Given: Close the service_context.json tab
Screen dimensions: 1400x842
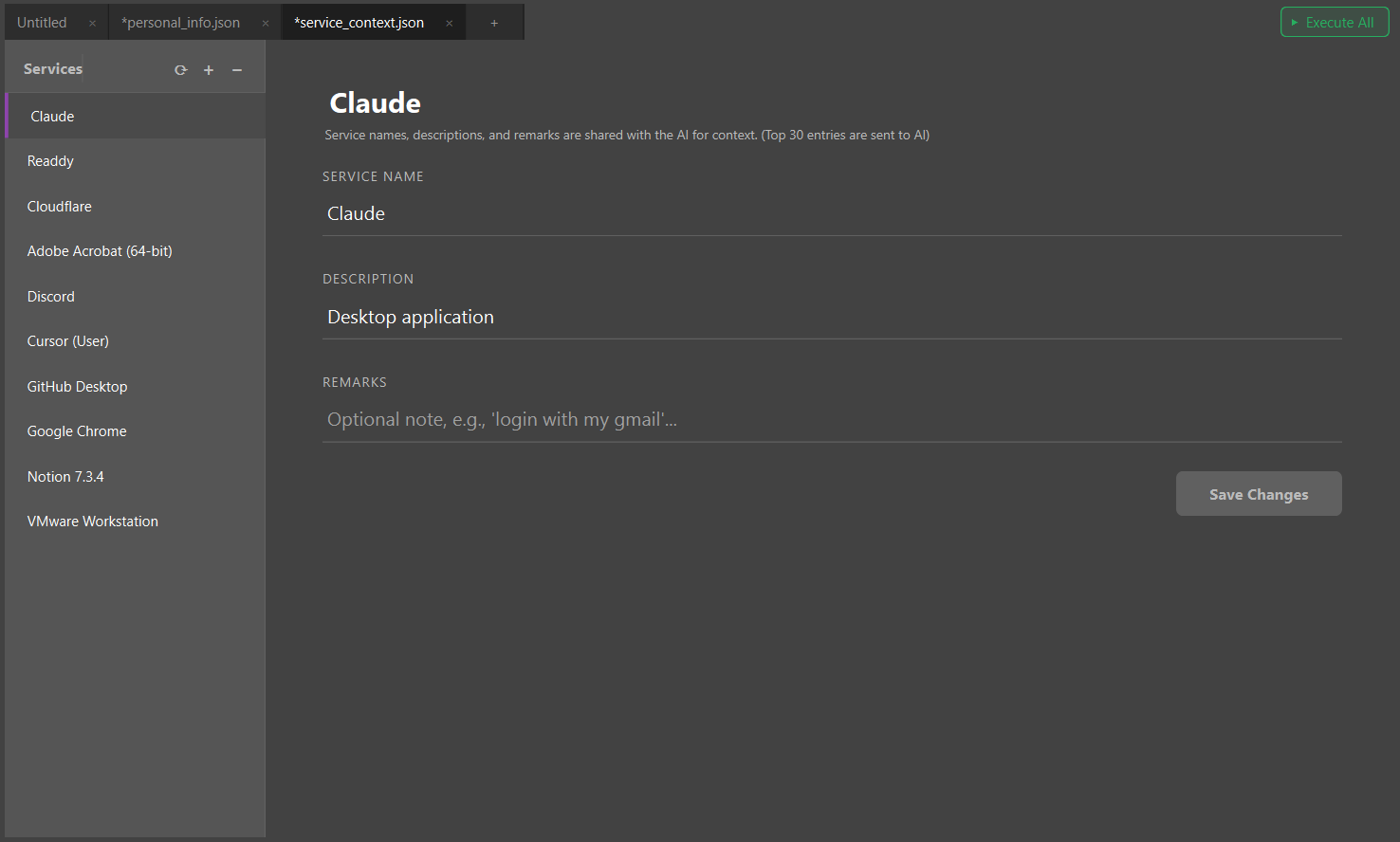Looking at the screenshot, I should [449, 22].
